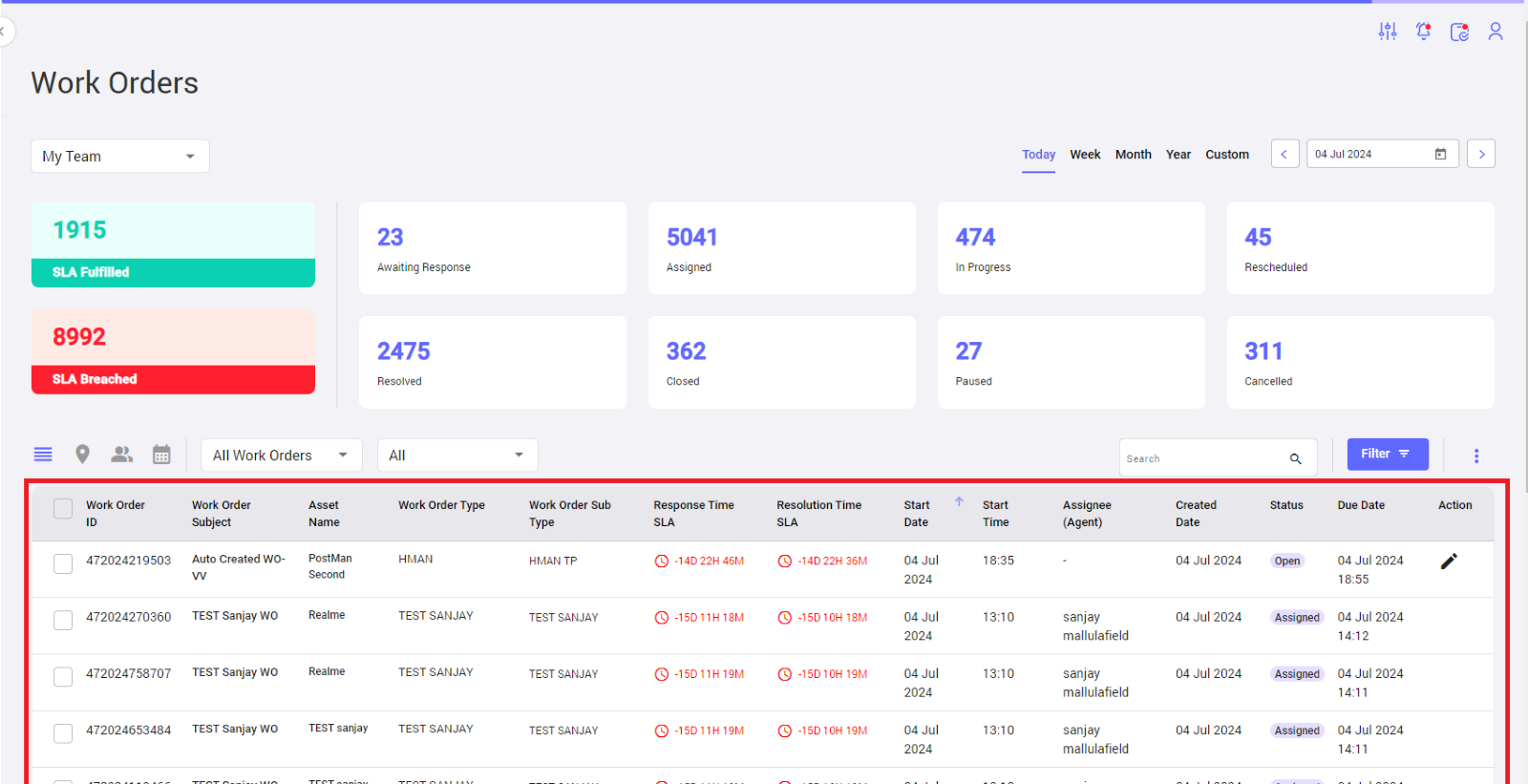The width and height of the screenshot is (1528, 784).
Task: Click Response SLA clock for order 472024270360
Action: point(661,618)
